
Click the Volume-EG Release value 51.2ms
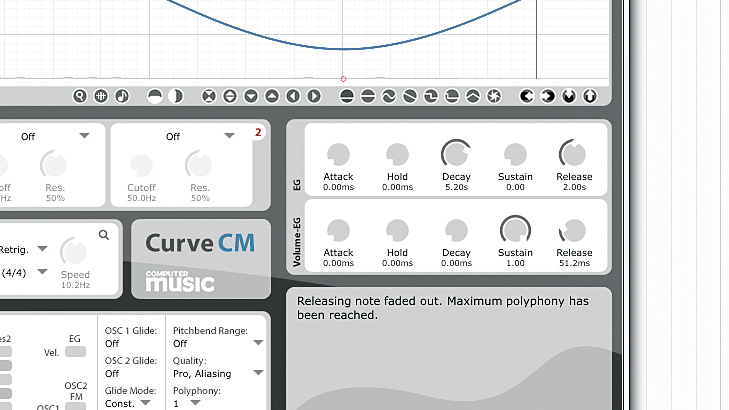(x=574, y=263)
